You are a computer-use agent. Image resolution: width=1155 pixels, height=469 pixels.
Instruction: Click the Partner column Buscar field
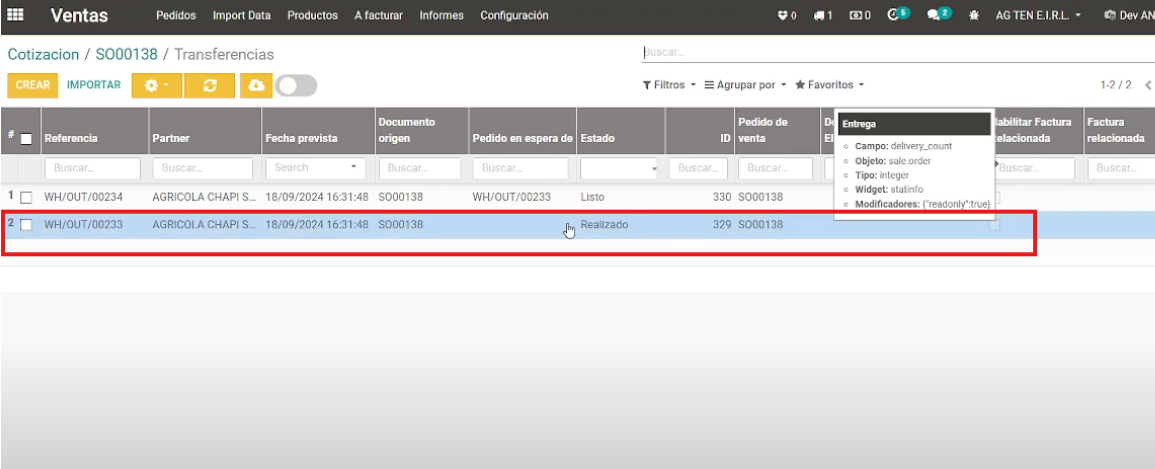pyautogui.click(x=203, y=168)
